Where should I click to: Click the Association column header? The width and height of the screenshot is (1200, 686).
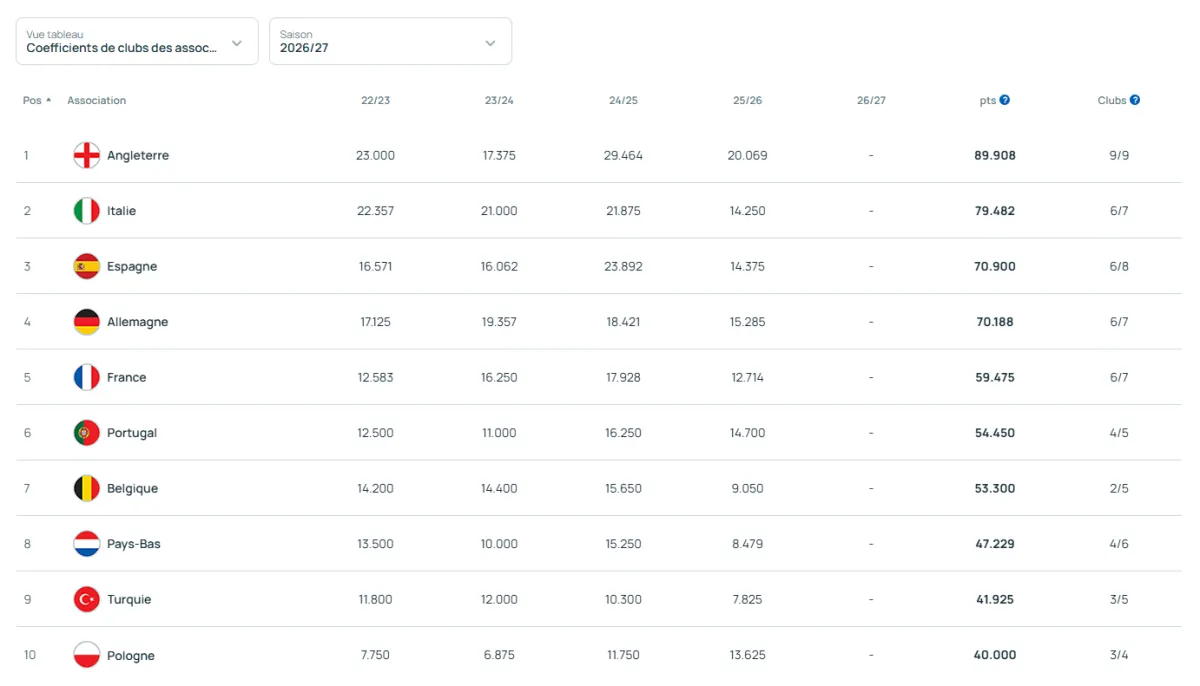[97, 100]
